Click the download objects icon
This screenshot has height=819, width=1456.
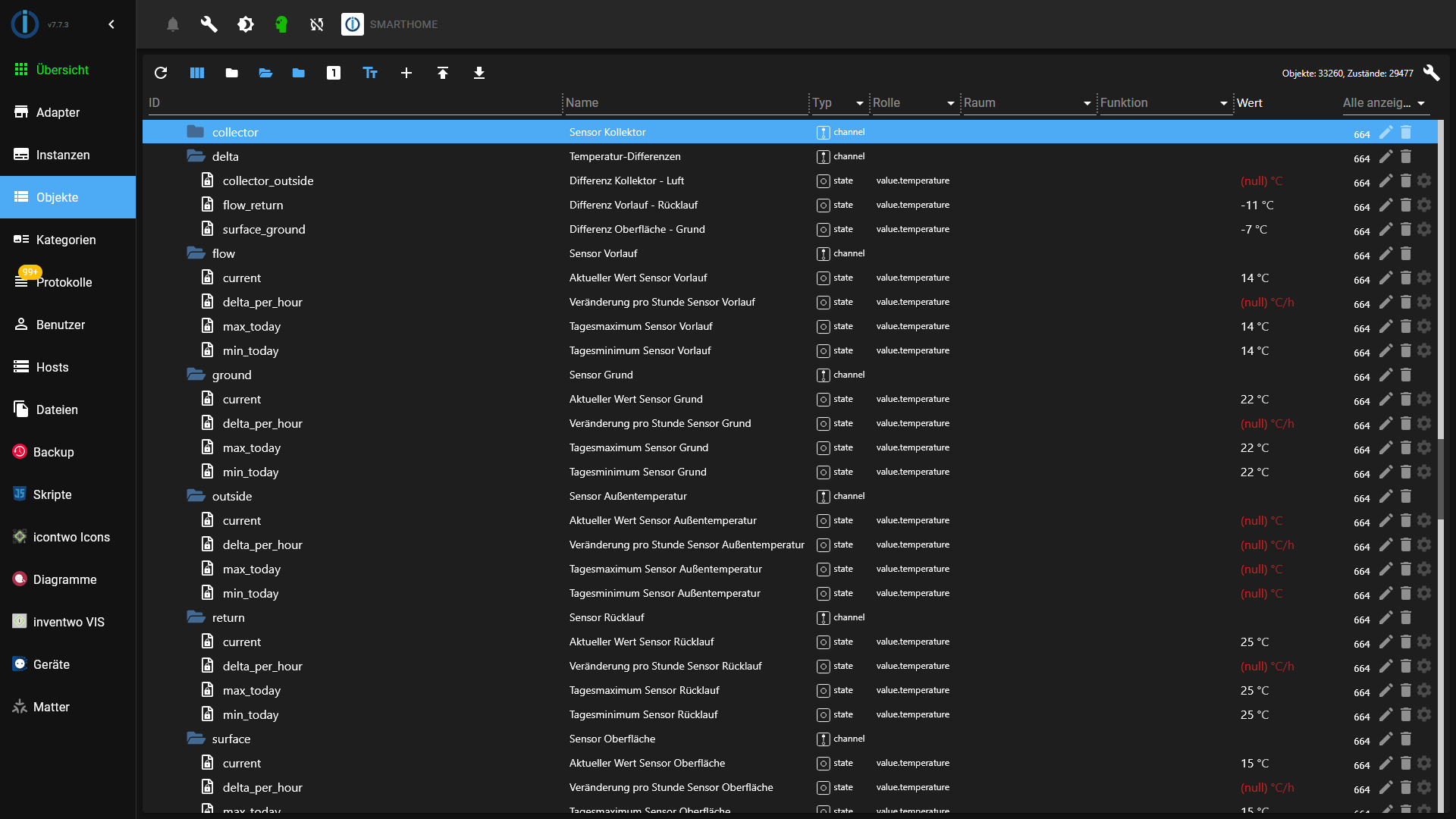[x=479, y=73]
